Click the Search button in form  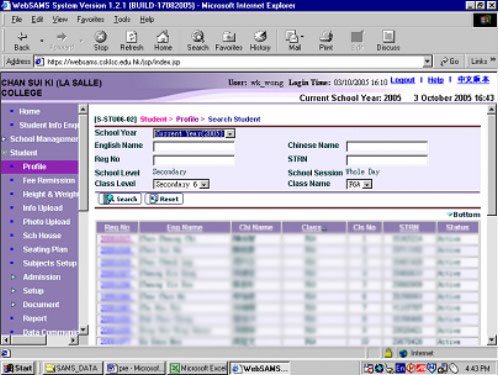(120, 199)
